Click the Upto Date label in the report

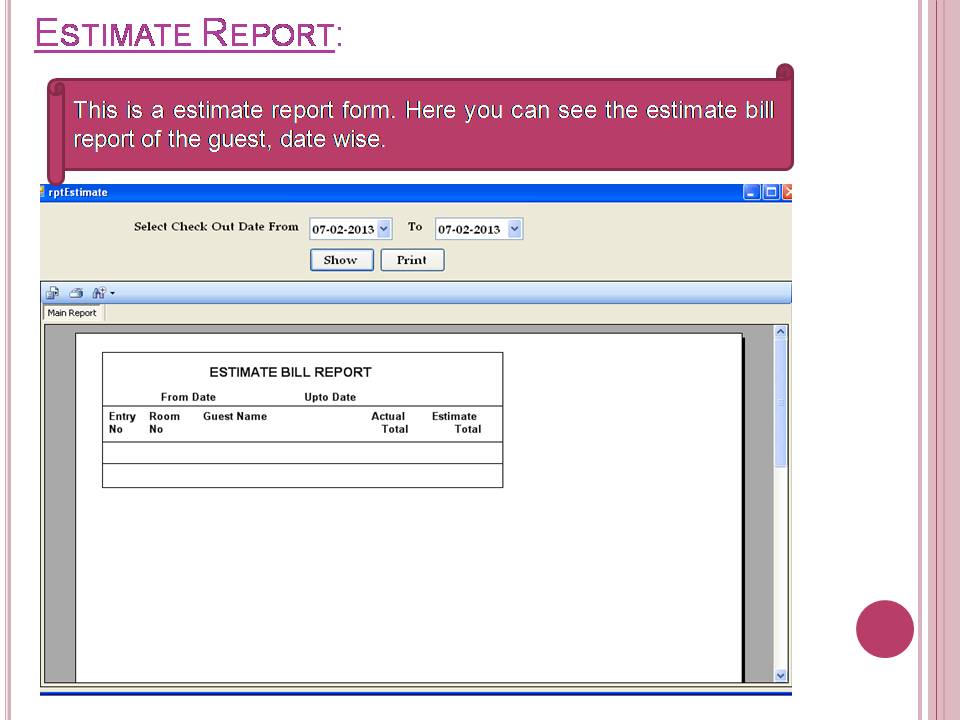(x=330, y=397)
